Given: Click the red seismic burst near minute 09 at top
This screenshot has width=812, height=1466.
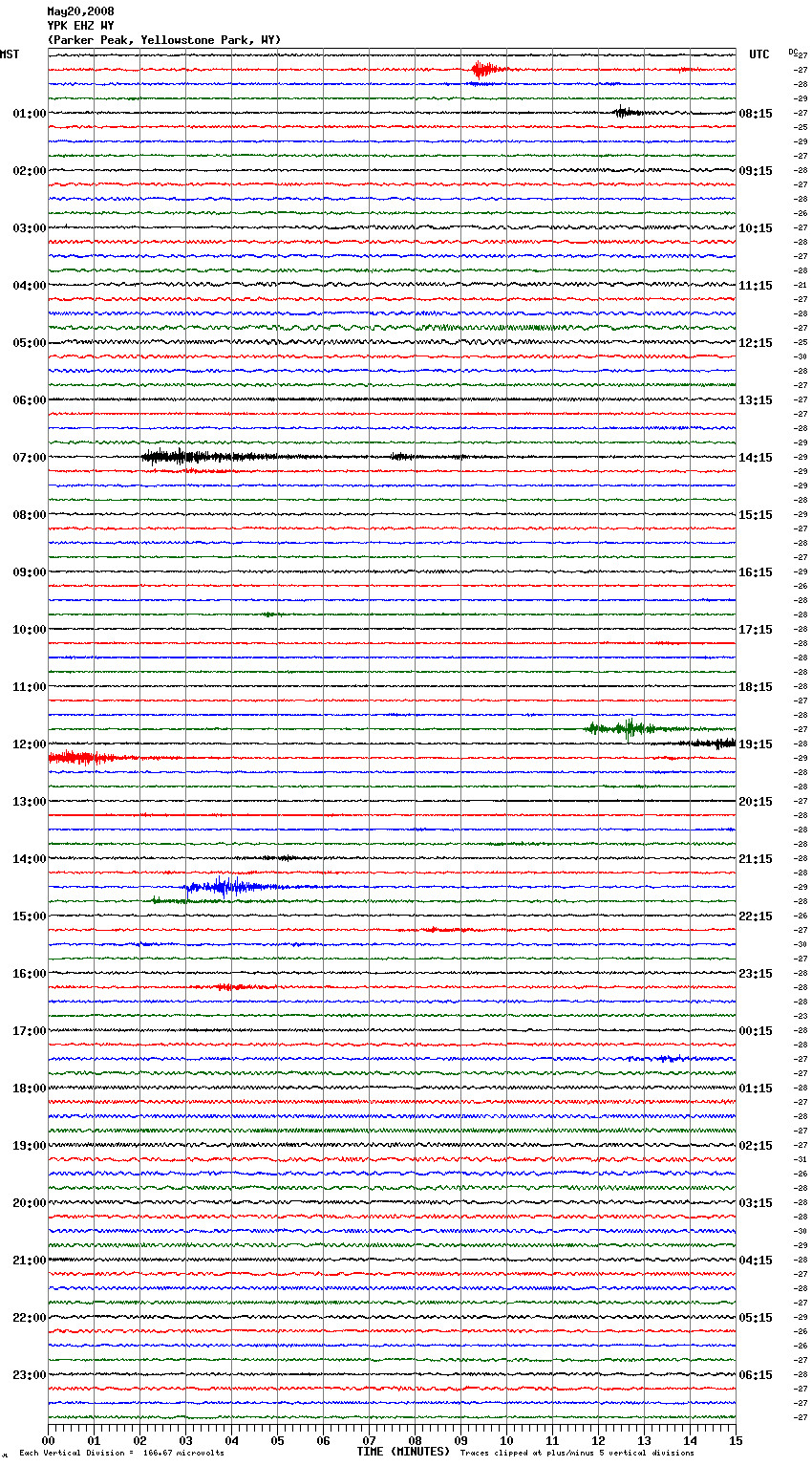Looking at the screenshot, I should [x=485, y=69].
